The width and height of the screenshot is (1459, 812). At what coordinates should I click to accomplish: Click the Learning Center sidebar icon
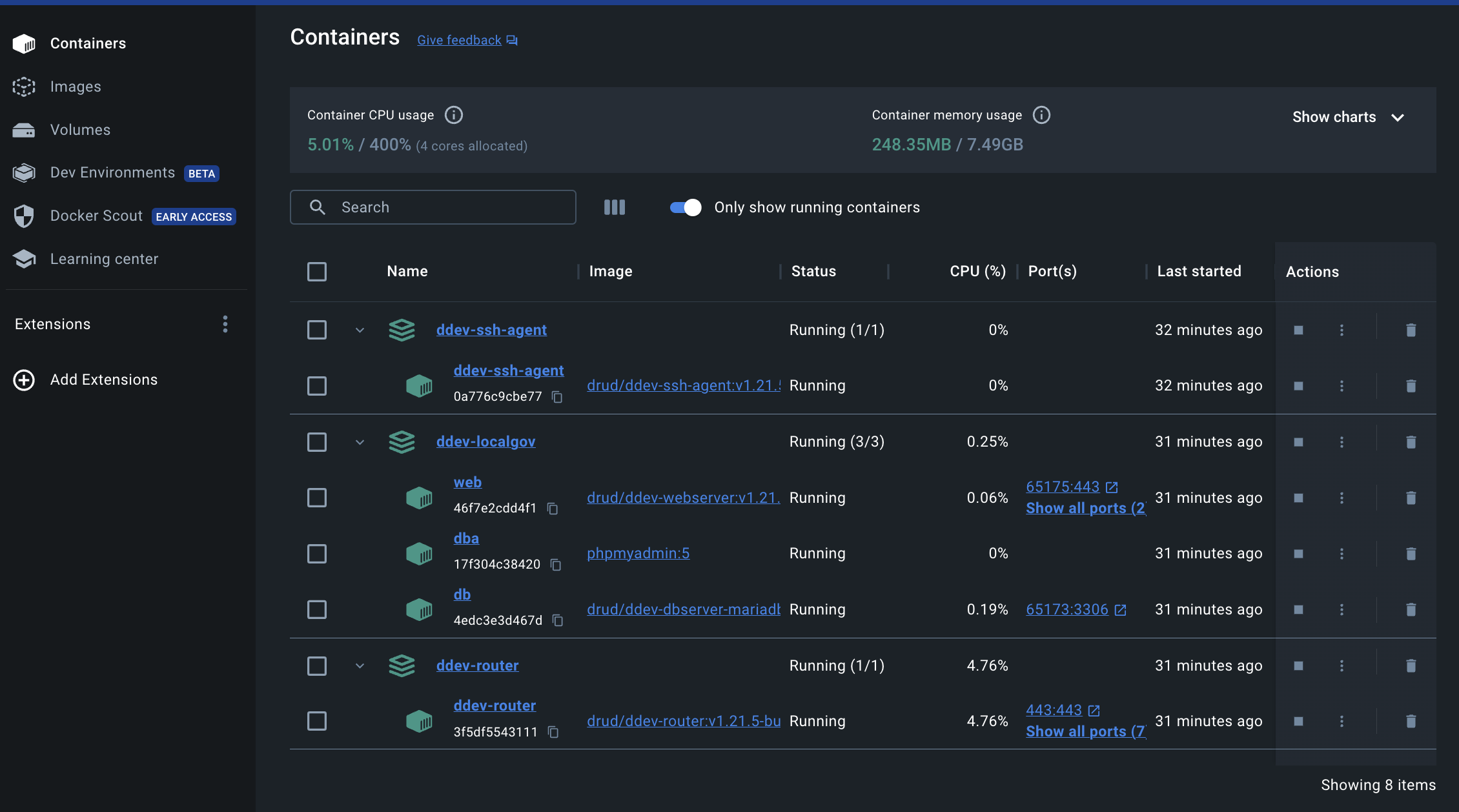(24, 258)
